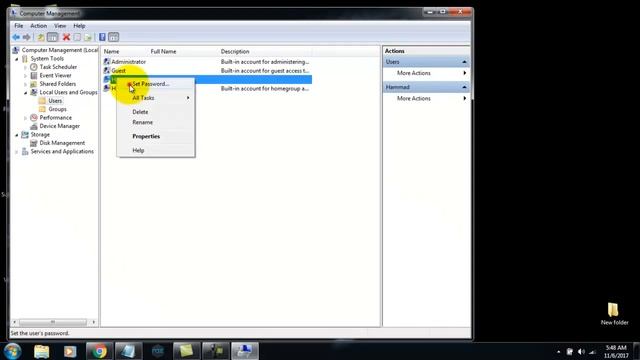Open Sticky Notes from the taskbar
This screenshot has width=640, height=360.
click(186, 351)
